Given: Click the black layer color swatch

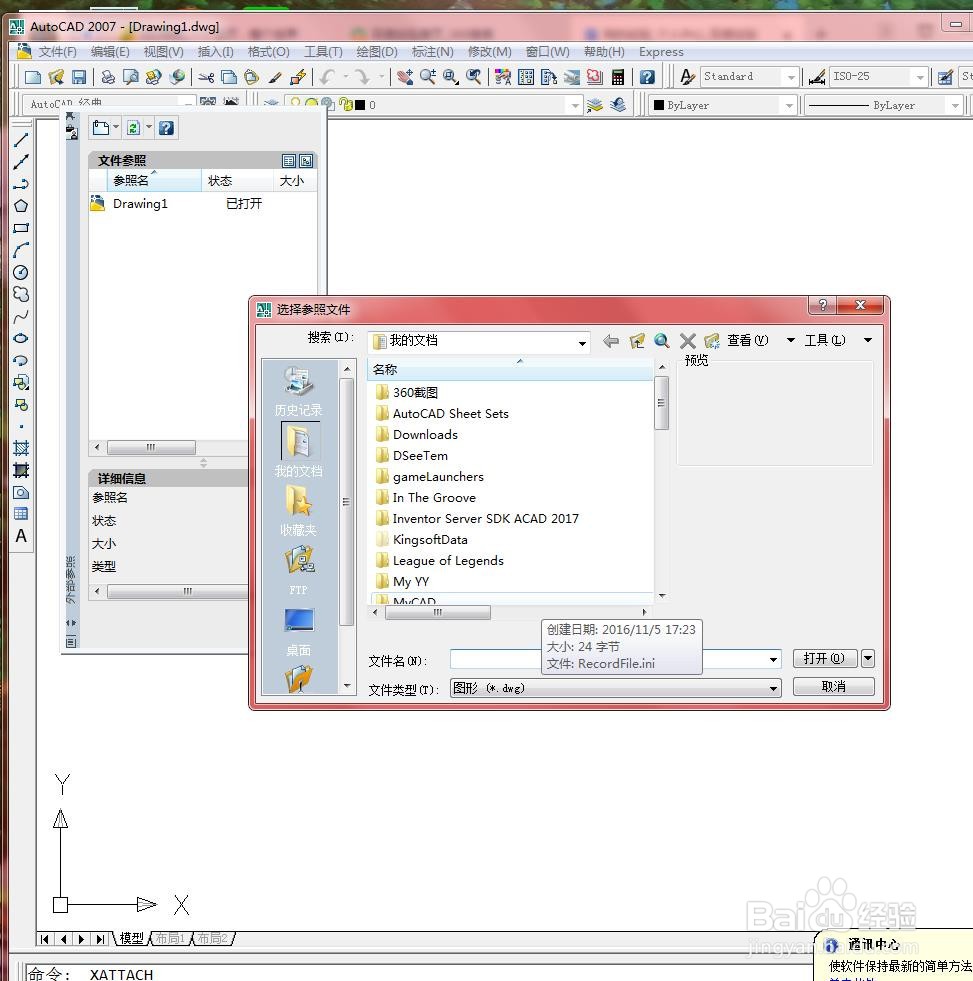Looking at the screenshot, I should [x=360, y=105].
